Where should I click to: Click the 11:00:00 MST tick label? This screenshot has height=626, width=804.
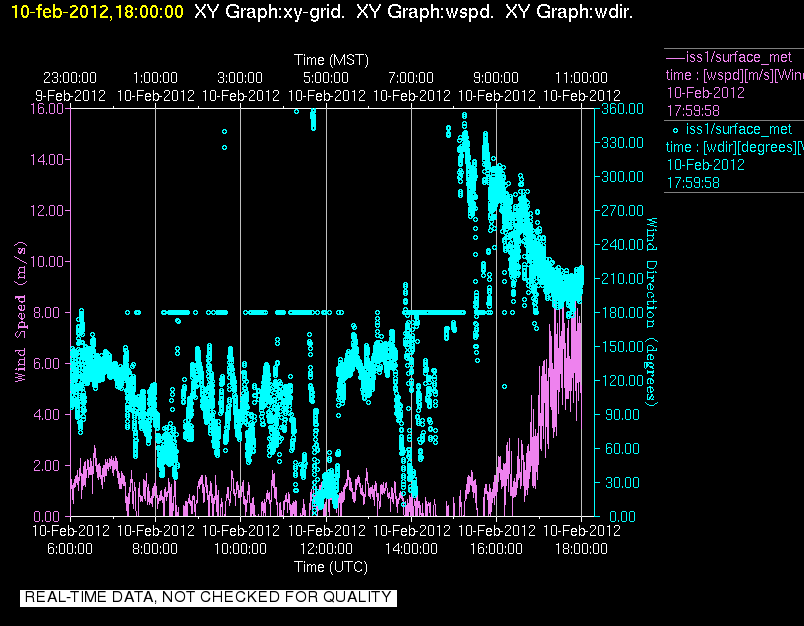pos(581,78)
